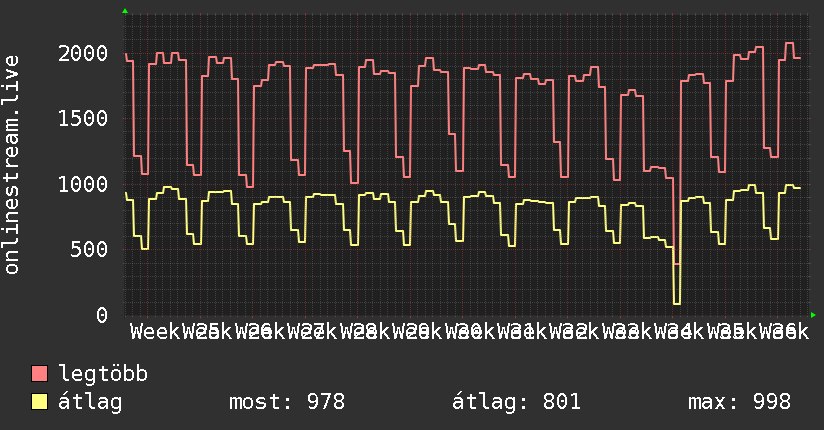Click the 'átlag' legend label next to yellow swatch
Image resolution: width=824 pixels, height=430 pixels.
coord(90,402)
